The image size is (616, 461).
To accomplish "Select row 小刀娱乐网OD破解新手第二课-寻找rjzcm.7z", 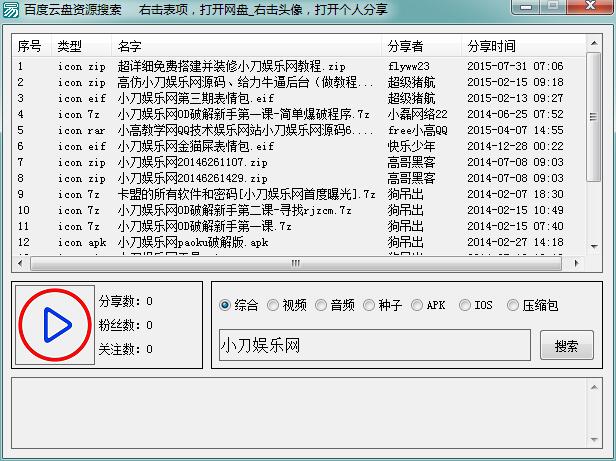I will 299,210.
